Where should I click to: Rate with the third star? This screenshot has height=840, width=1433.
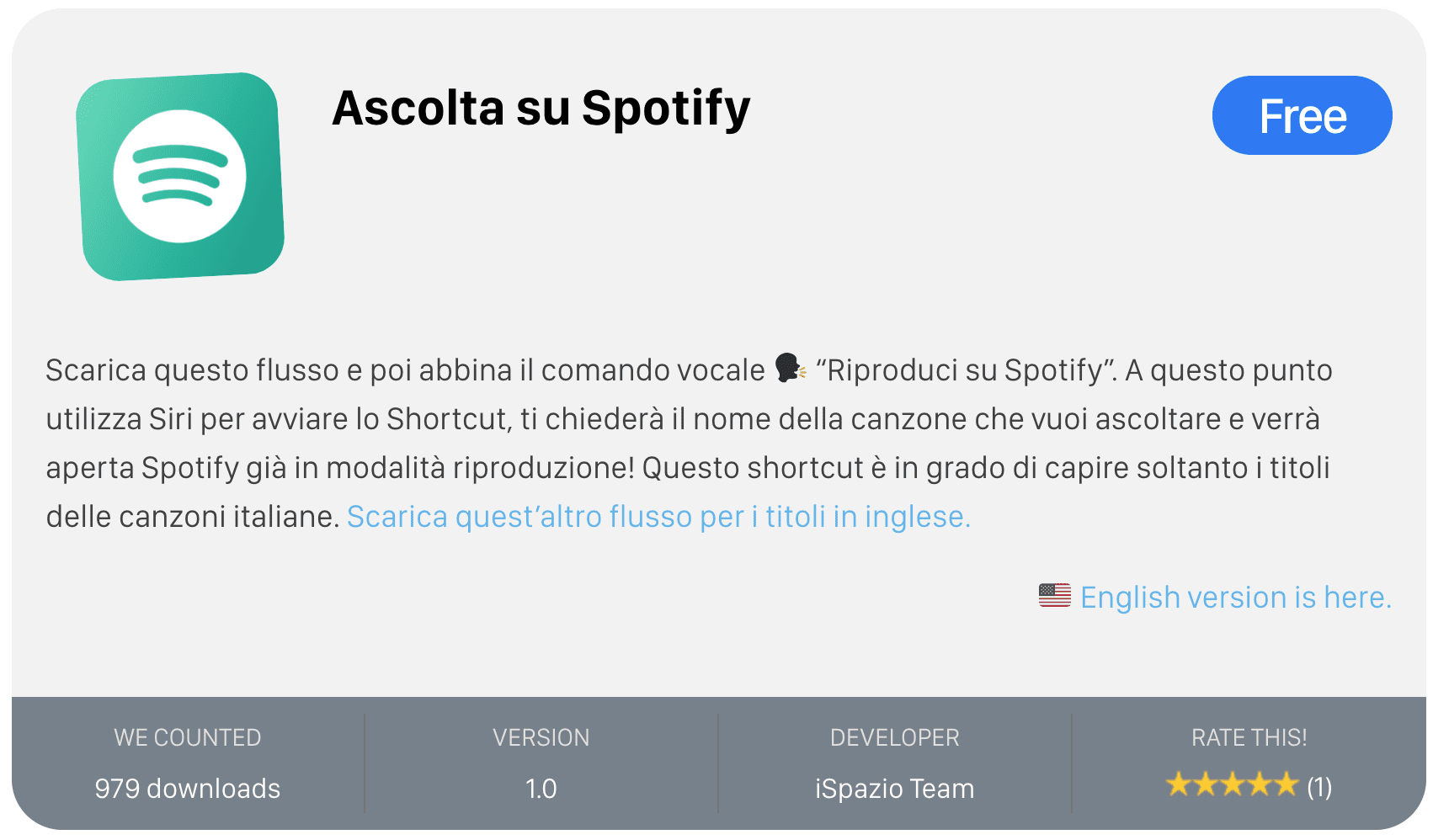pyautogui.click(x=1232, y=785)
